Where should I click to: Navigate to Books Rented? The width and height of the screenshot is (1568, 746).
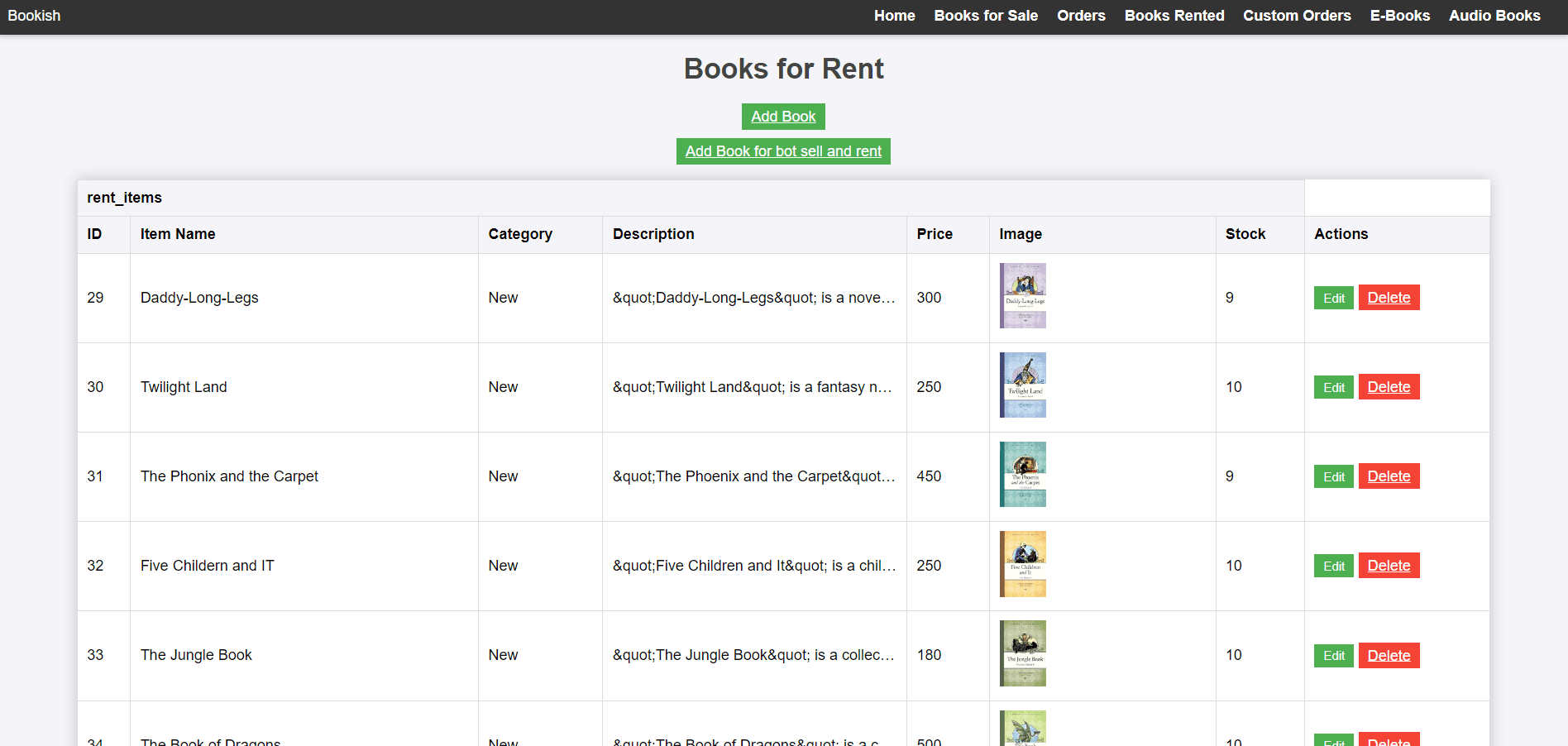click(1174, 16)
